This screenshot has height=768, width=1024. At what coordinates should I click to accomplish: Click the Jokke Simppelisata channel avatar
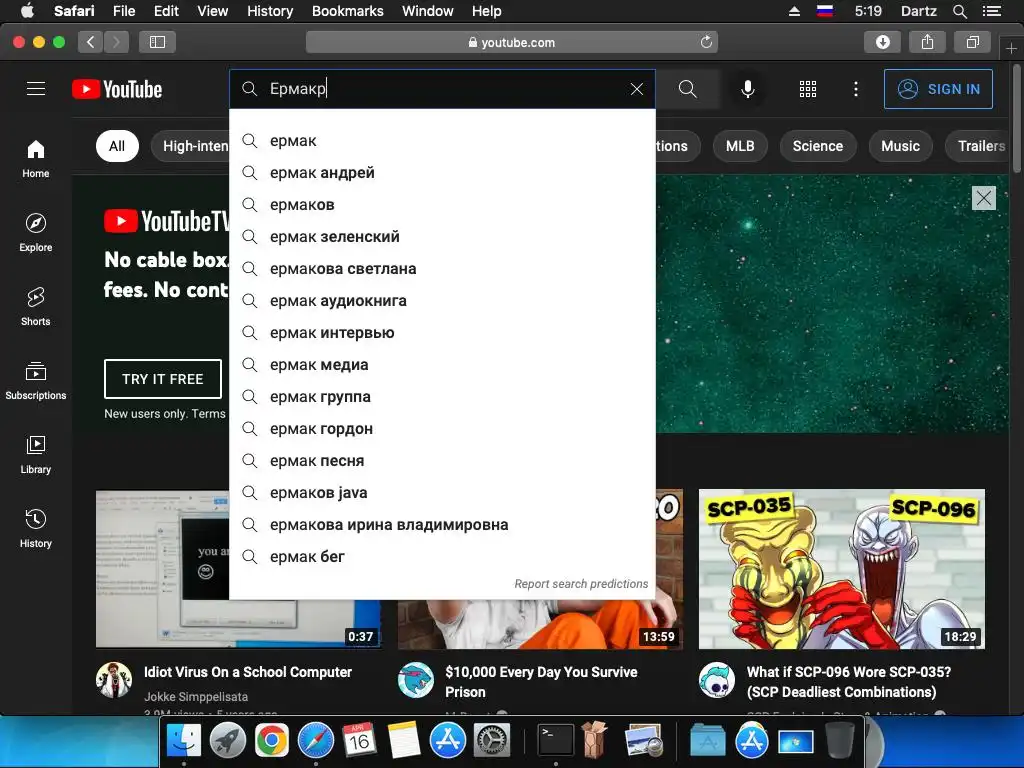(114, 680)
